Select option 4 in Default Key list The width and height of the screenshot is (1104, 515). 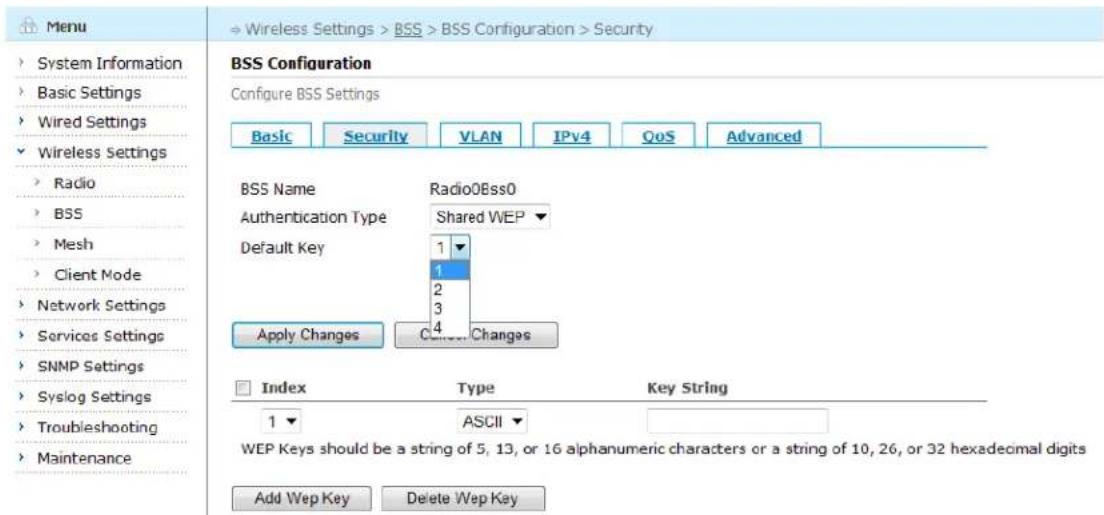449,326
